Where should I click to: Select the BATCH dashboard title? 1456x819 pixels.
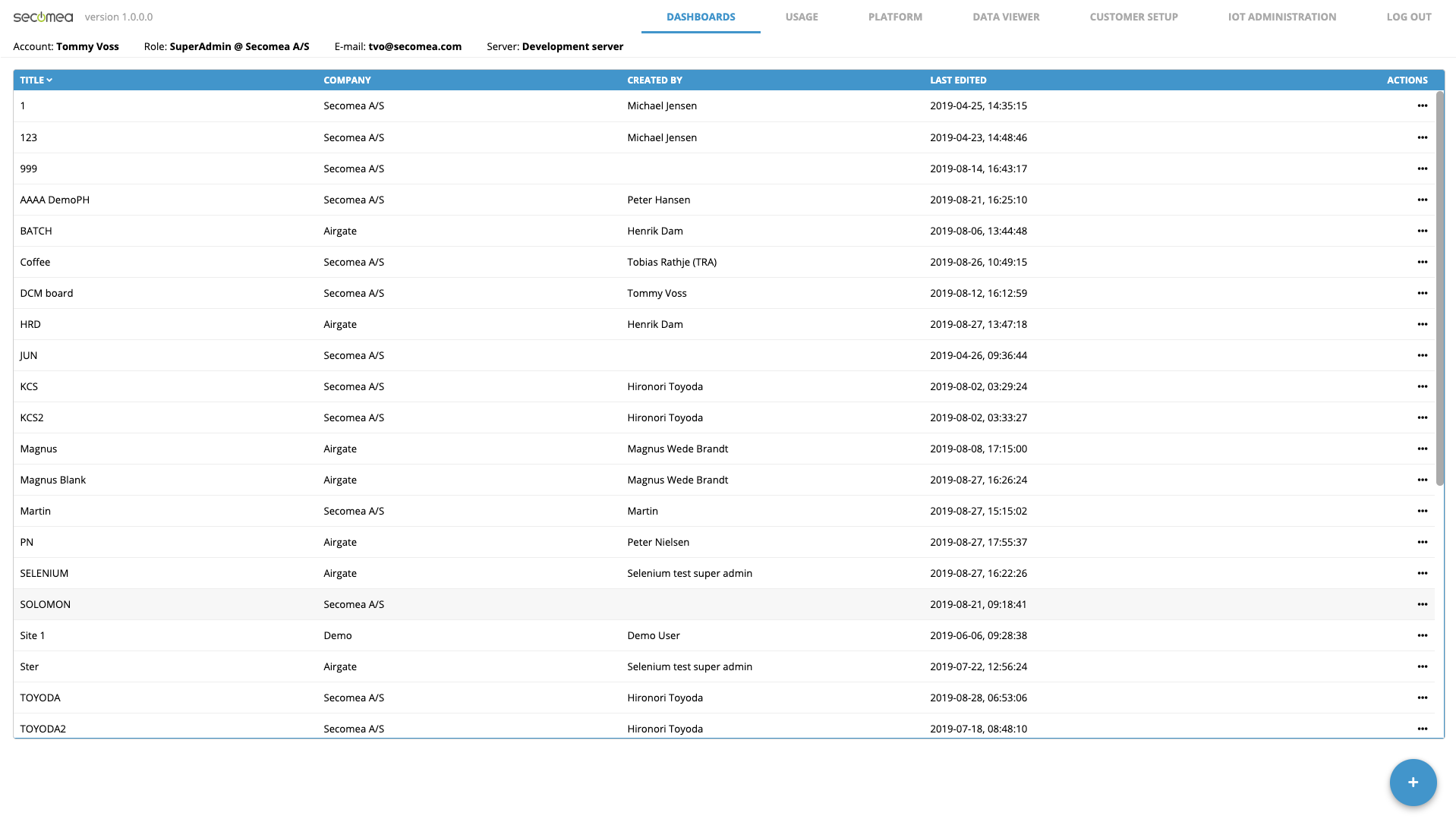(36, 231)
